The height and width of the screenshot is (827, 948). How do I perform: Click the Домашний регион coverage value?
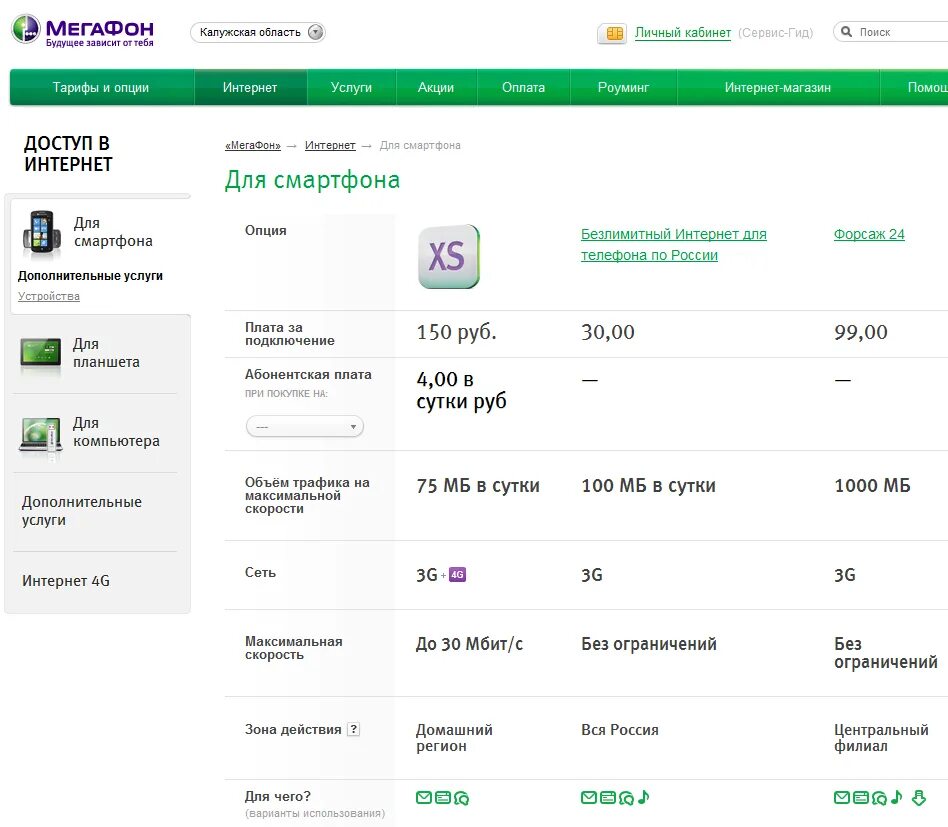coord(454,738)
